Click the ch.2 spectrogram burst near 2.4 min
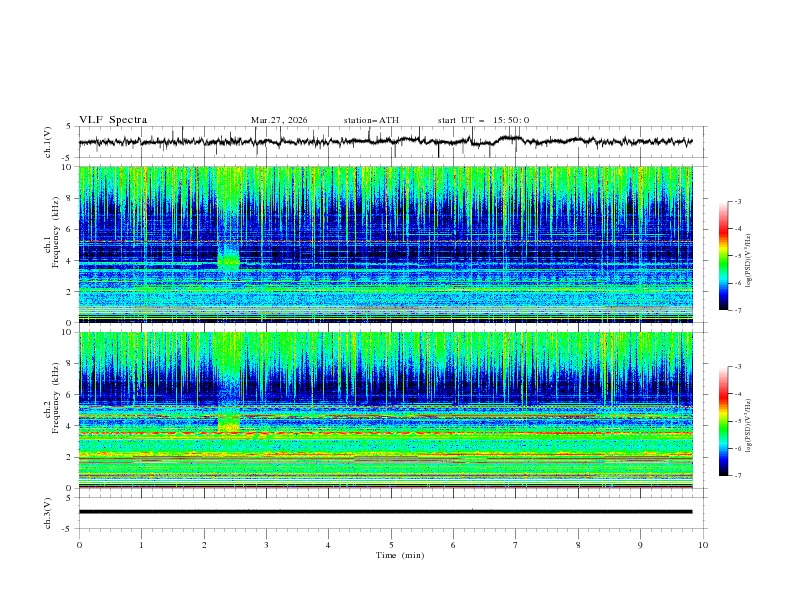This screenshot has width=792, height=612. (228, 422)
